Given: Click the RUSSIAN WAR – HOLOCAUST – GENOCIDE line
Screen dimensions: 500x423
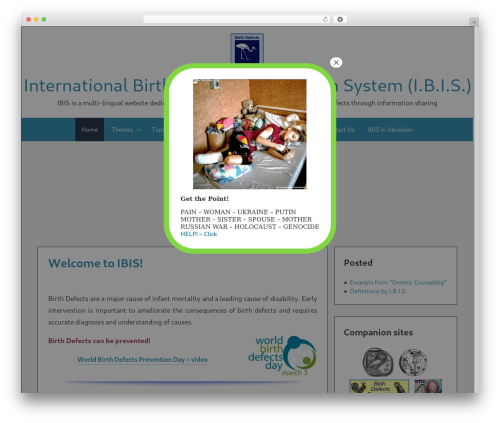Looking at the screenshot, I should pyautogui.click(x=250, y=227).
